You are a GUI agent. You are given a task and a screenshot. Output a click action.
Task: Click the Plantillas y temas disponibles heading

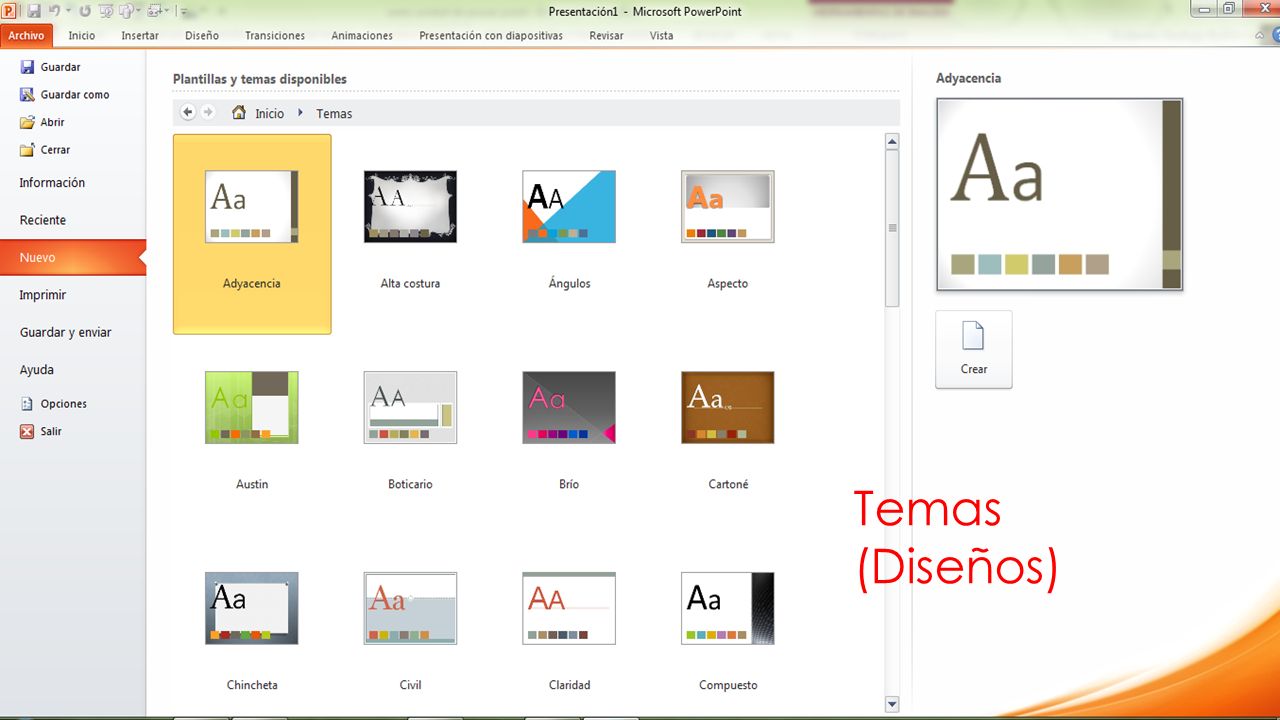point(260,79)
